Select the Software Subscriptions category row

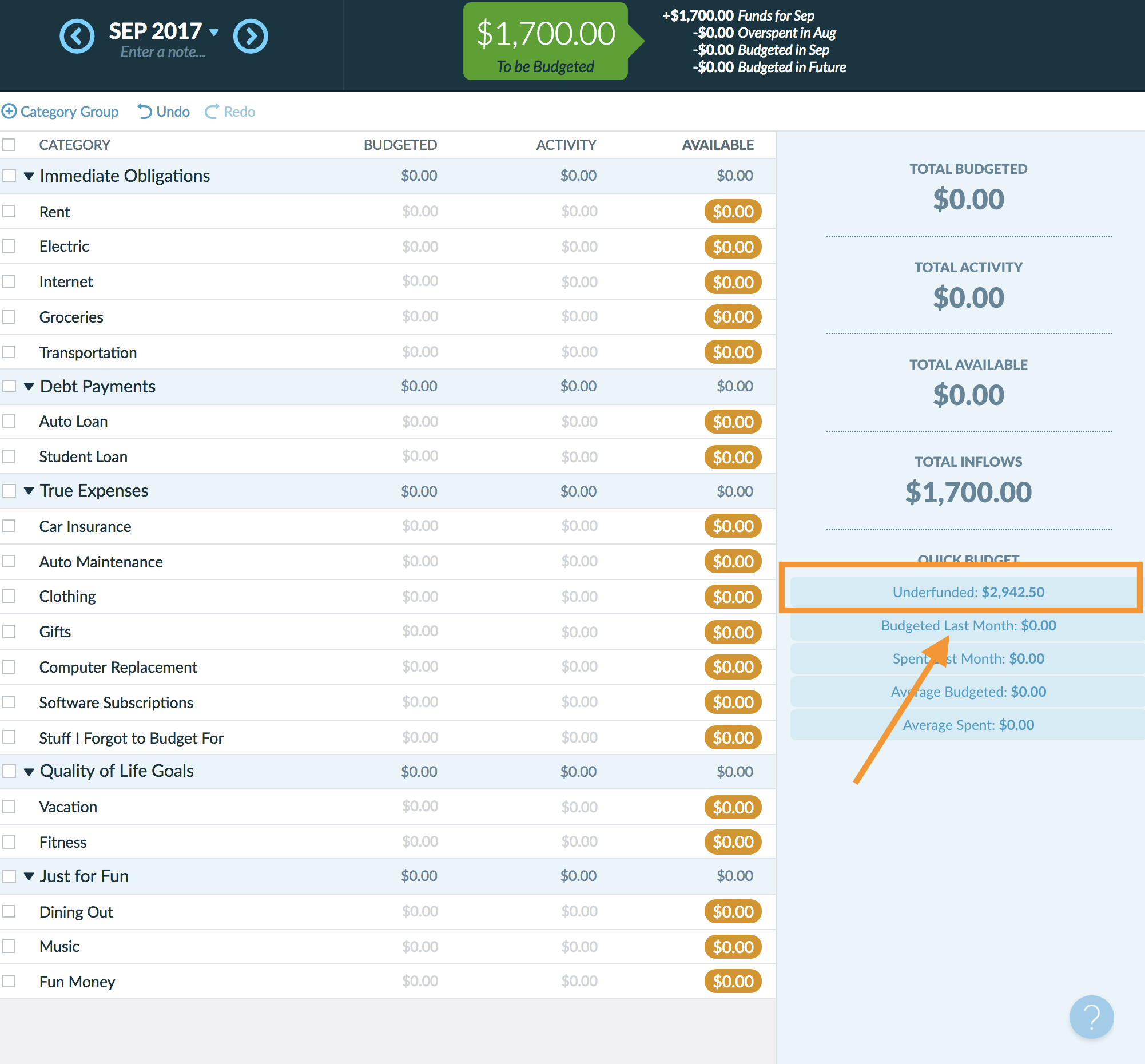pyautogui.click(x=388, y=702)
